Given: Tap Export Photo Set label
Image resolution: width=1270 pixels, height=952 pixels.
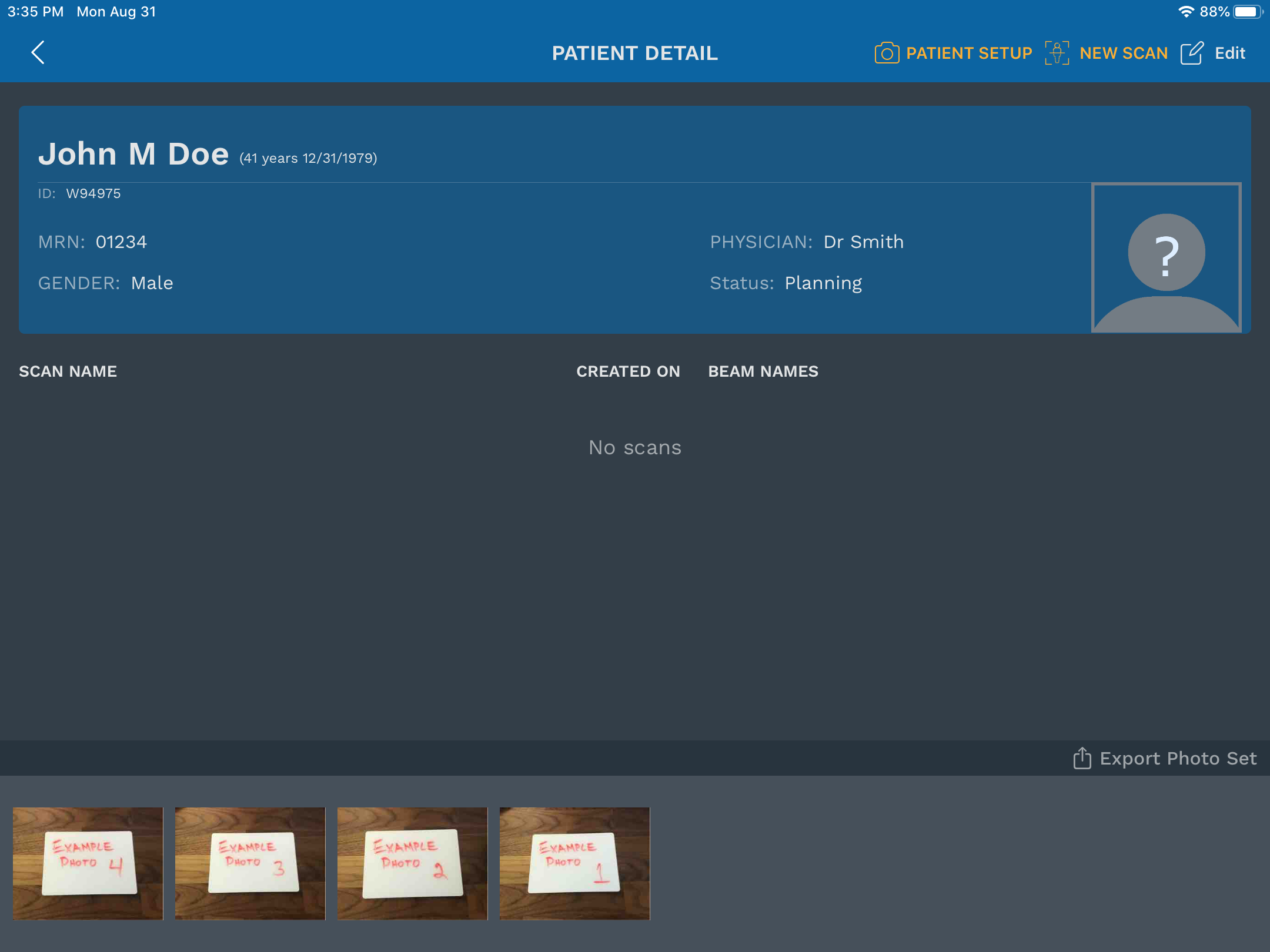Looking at the screenshot, I should [1178, 758].
